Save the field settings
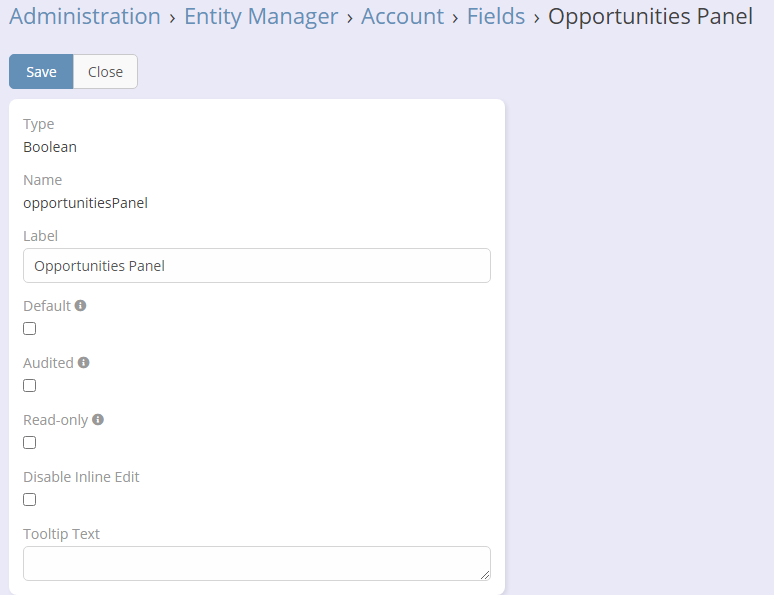774x595 pixels. tap(41, 72)
